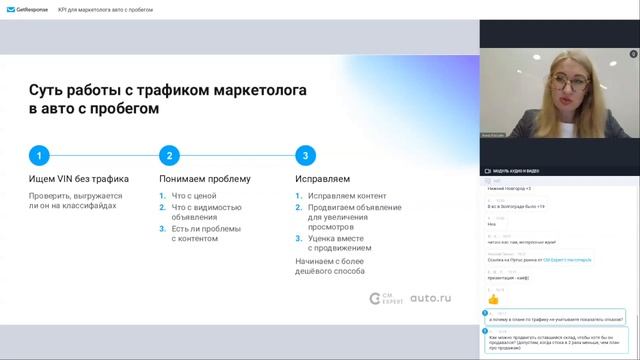Image resolution: width=640 pixels, height=360 pixels.
Task: Click the 'Что с видимостью объявления' list item
Action: [200, 212]
